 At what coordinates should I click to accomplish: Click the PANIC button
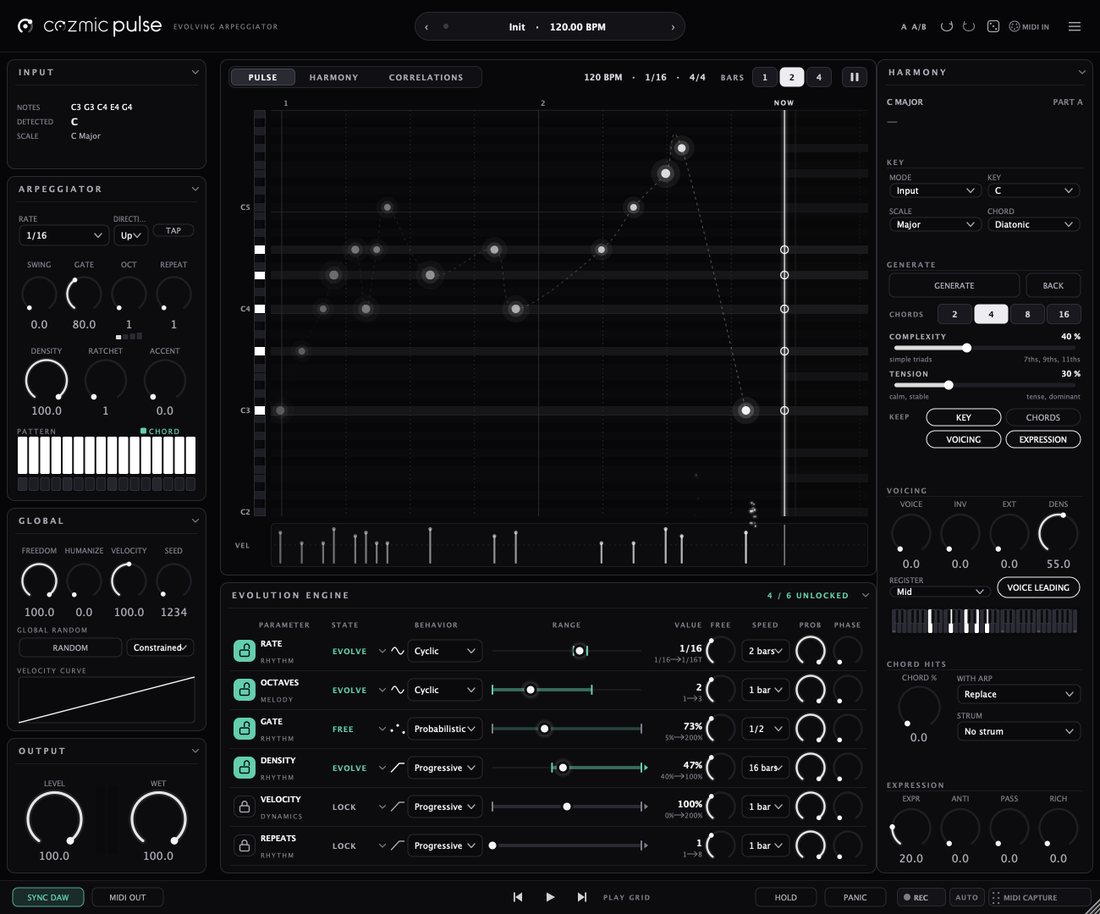854,897
